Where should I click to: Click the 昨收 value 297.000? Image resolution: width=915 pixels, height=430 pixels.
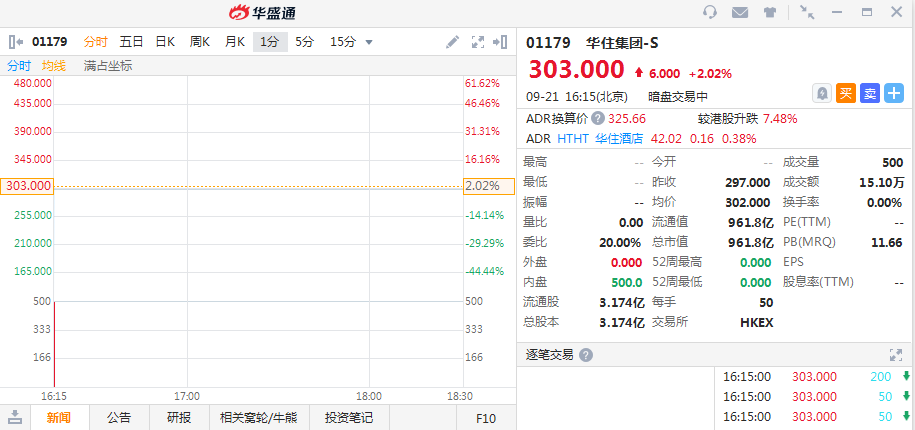click(x=748, y=183)
